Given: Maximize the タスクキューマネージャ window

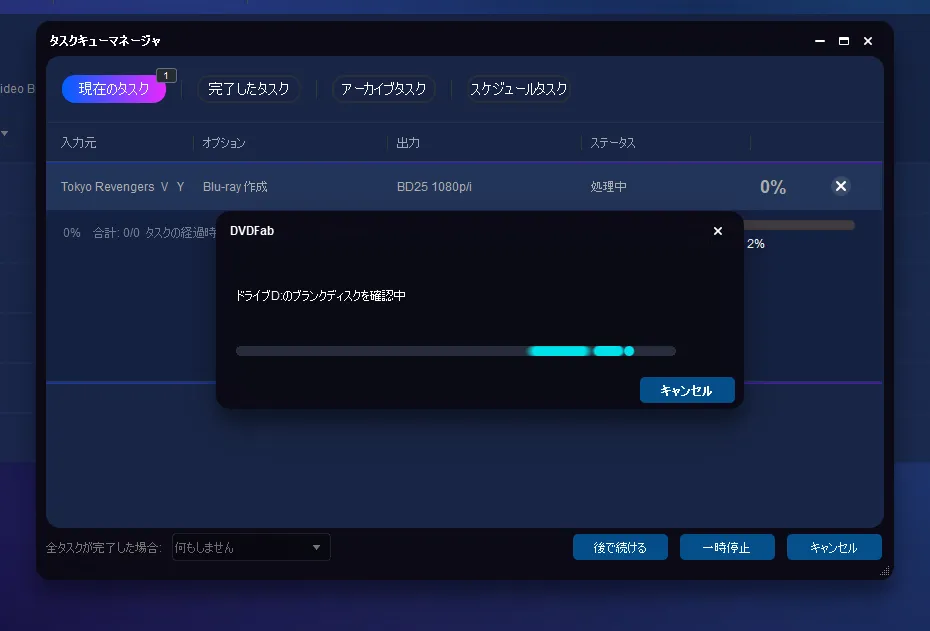Looking at the screenshot, I should [843, 41].
